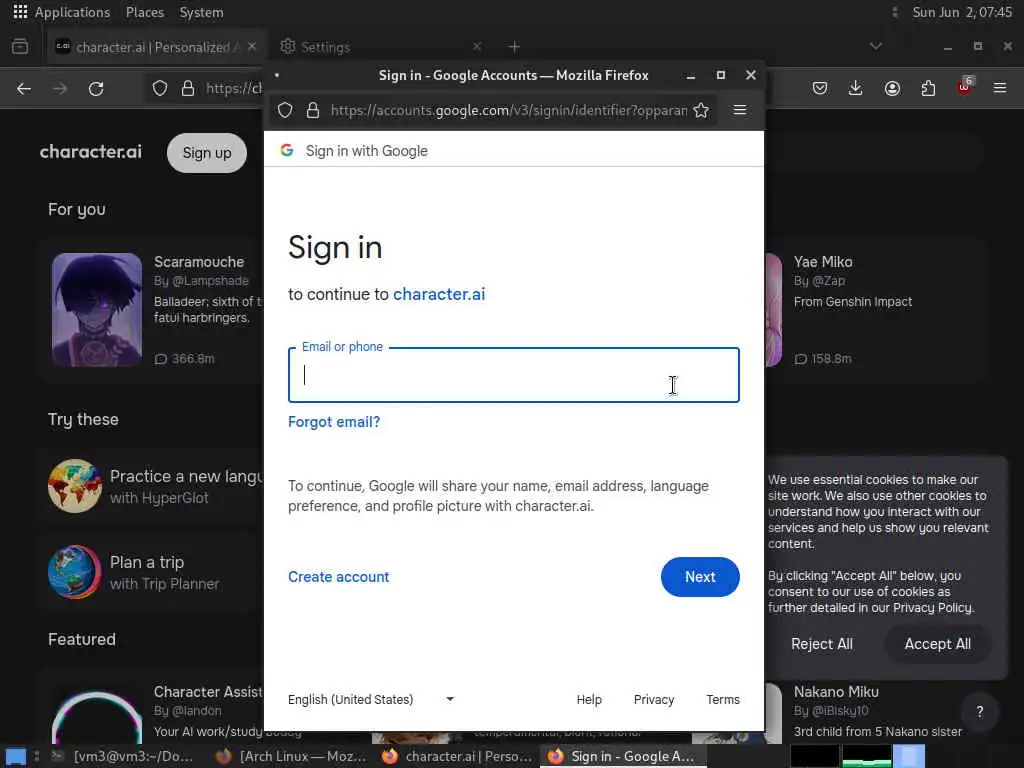The width and height of the screenshot is (1024, 768).
Task: Open the Applications menu
Action: pos(72,12)
